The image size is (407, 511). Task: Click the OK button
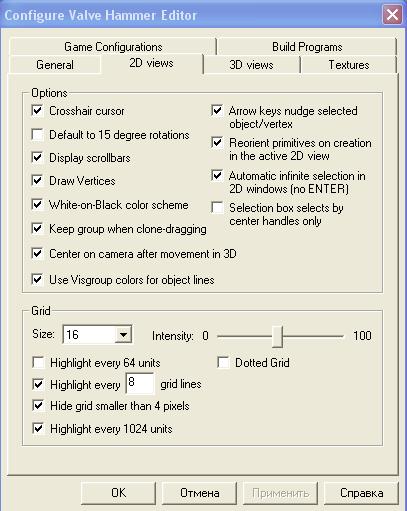[x=118, y=493]
